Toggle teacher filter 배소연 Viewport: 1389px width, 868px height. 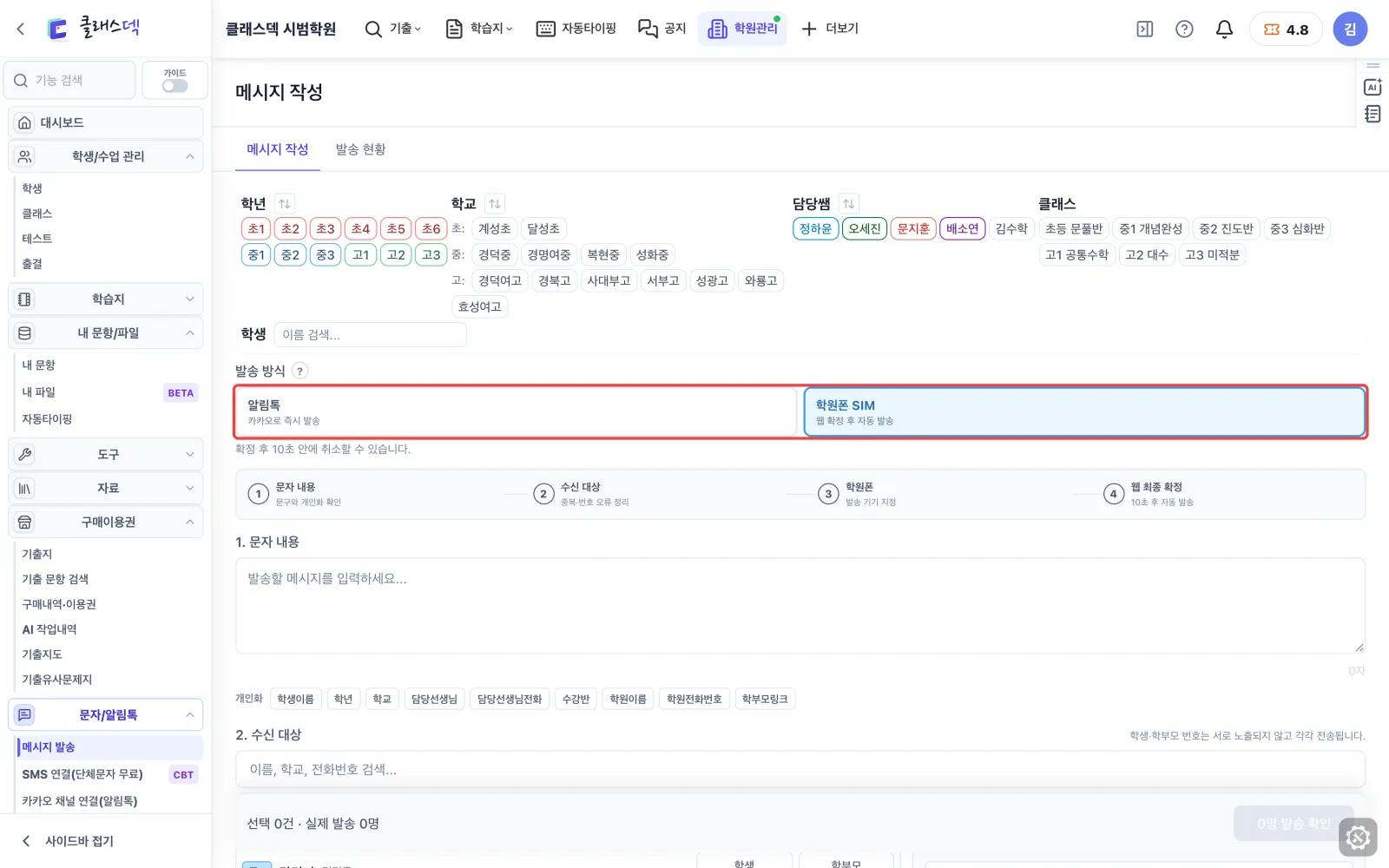click(962, 228)
